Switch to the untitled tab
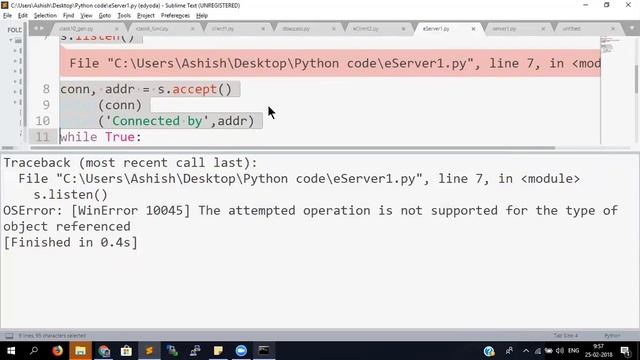This screenshot has height=360, width=640. [x=571, y=29]
